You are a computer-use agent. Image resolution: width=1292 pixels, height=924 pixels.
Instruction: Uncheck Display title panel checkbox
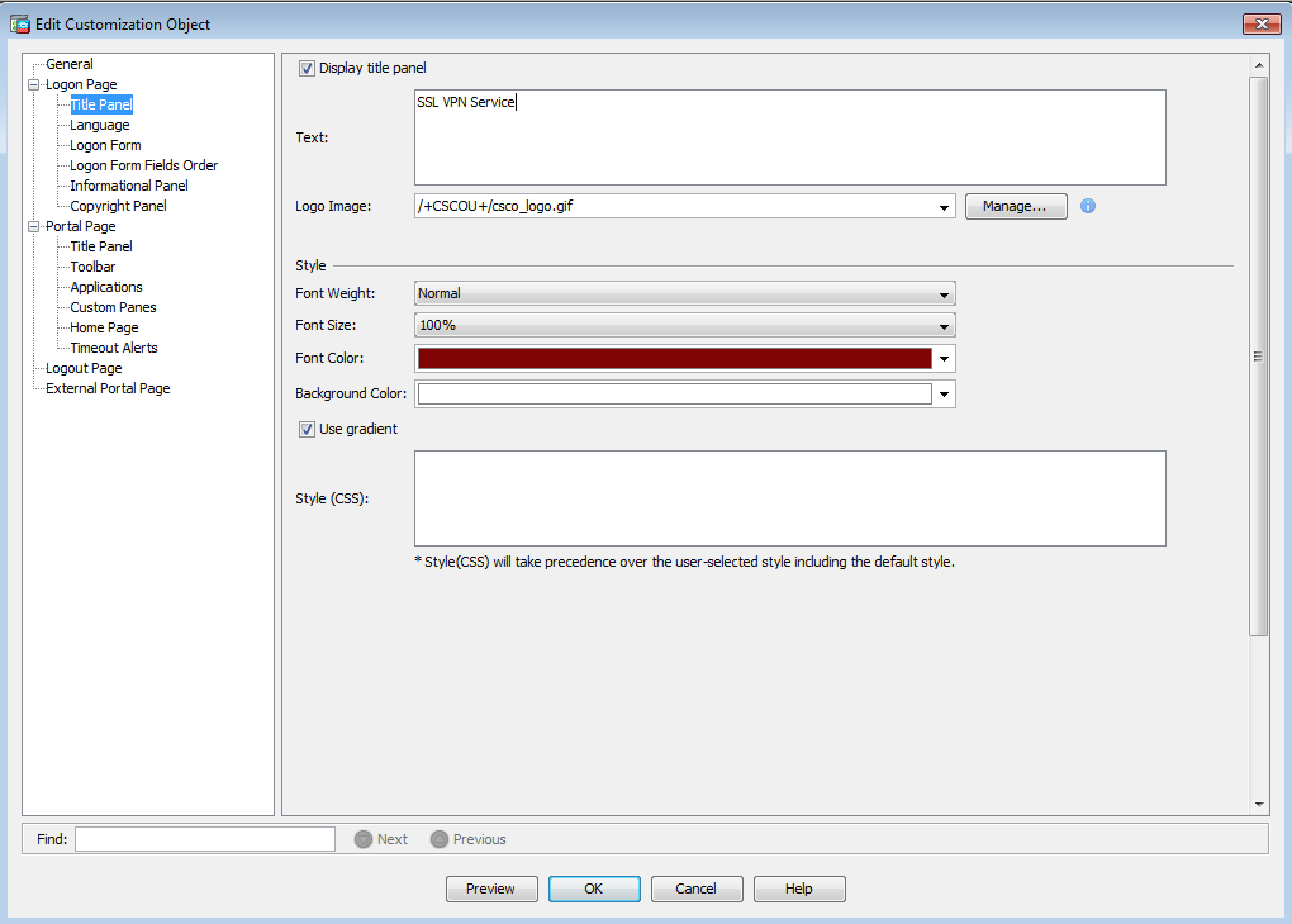(307, 68)
